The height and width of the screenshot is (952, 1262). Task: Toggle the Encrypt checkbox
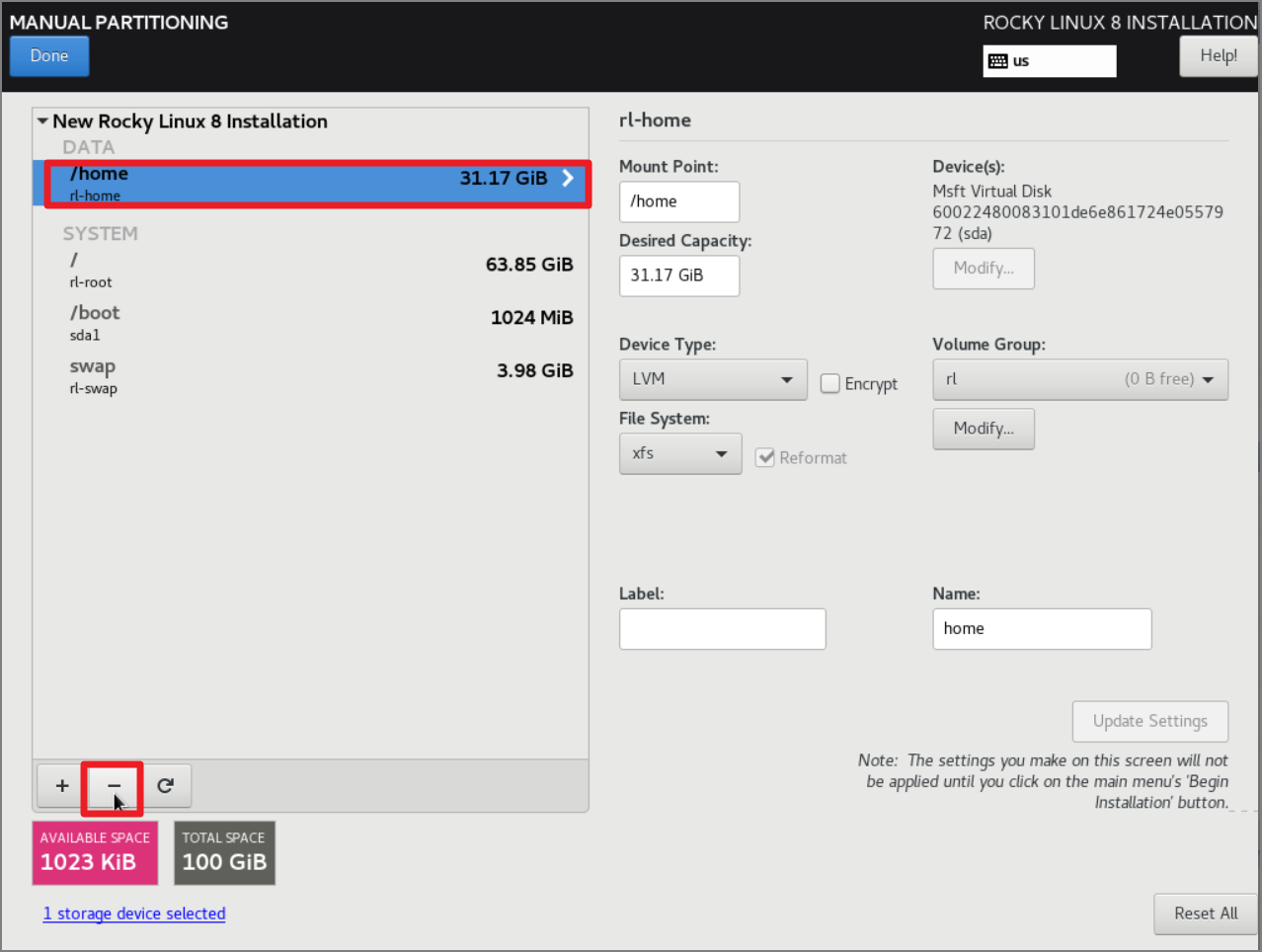coord(830,383)
